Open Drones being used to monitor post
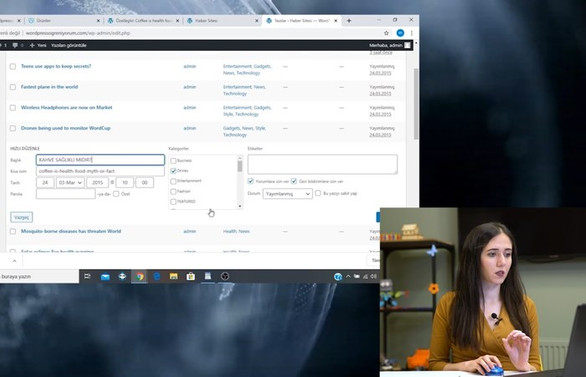This screenshot has width=586, height=377. tap(65, 128)
